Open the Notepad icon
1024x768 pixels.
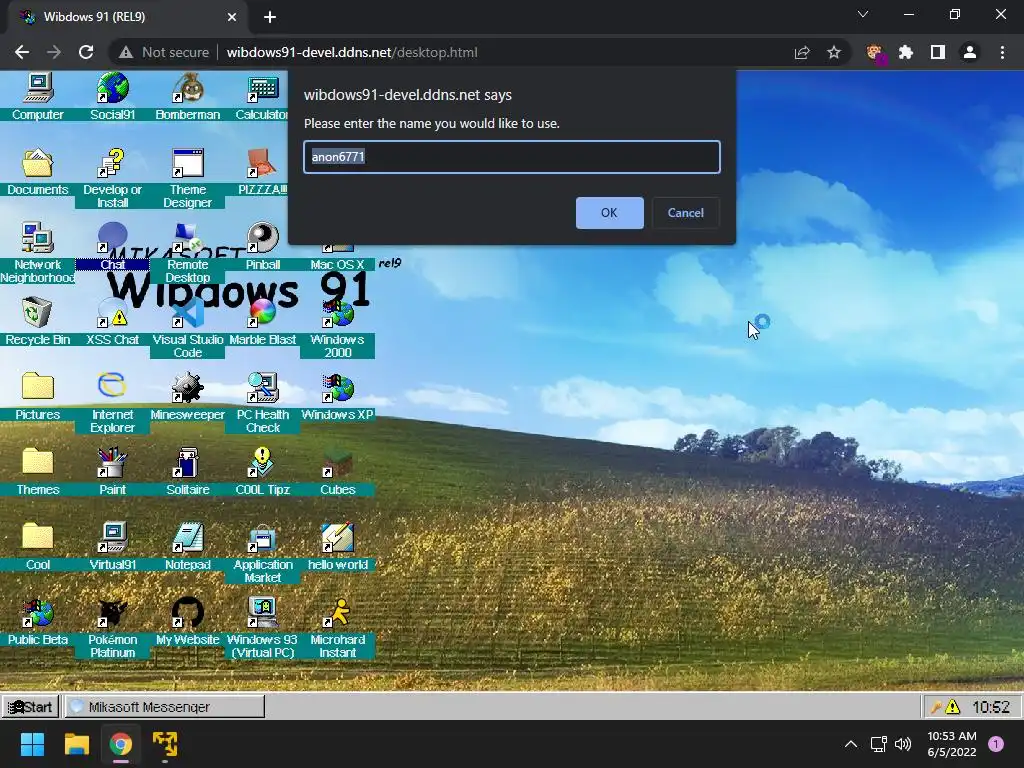pyautogui.click(x=187, y=537)
